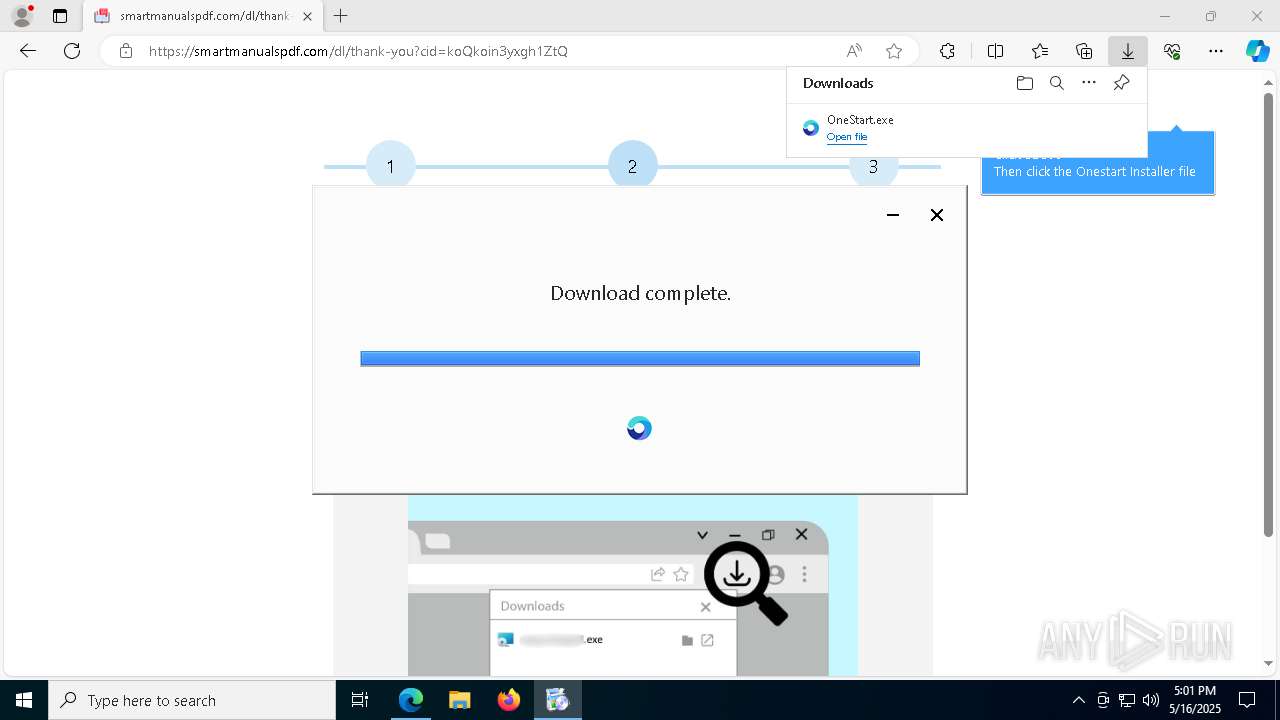Open the Windows Start menu
The width and height of the screenshot is (1280, 720).
[24, 700]
